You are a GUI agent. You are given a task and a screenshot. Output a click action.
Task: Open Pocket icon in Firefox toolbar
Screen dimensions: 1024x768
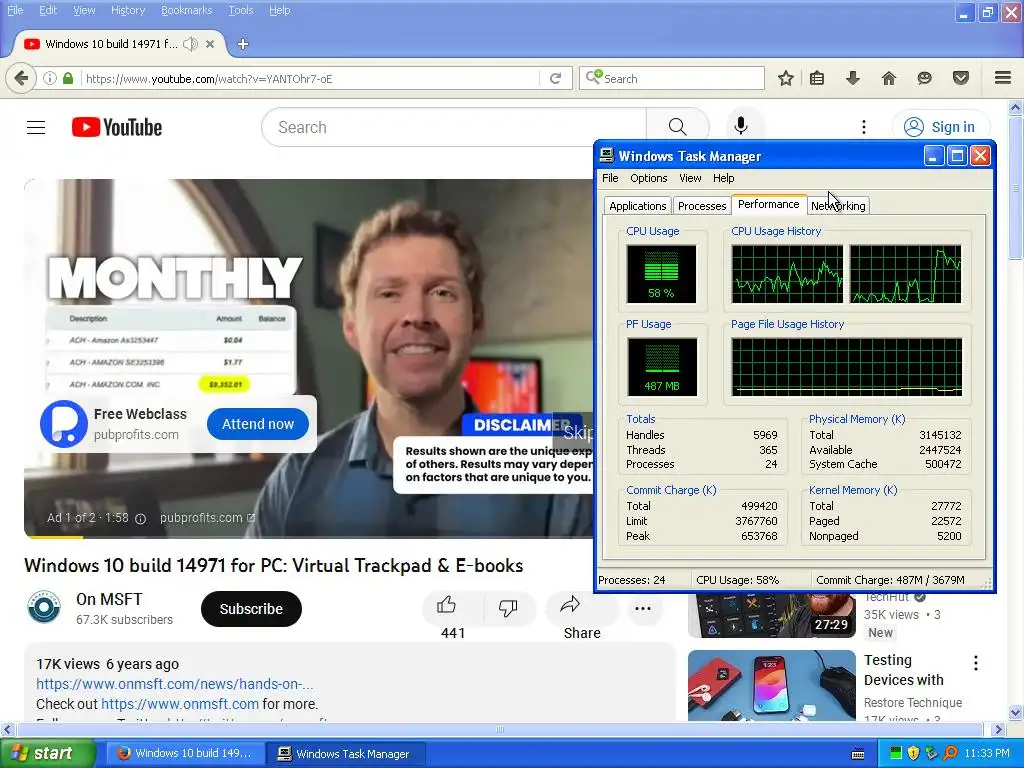pos(961,78)
